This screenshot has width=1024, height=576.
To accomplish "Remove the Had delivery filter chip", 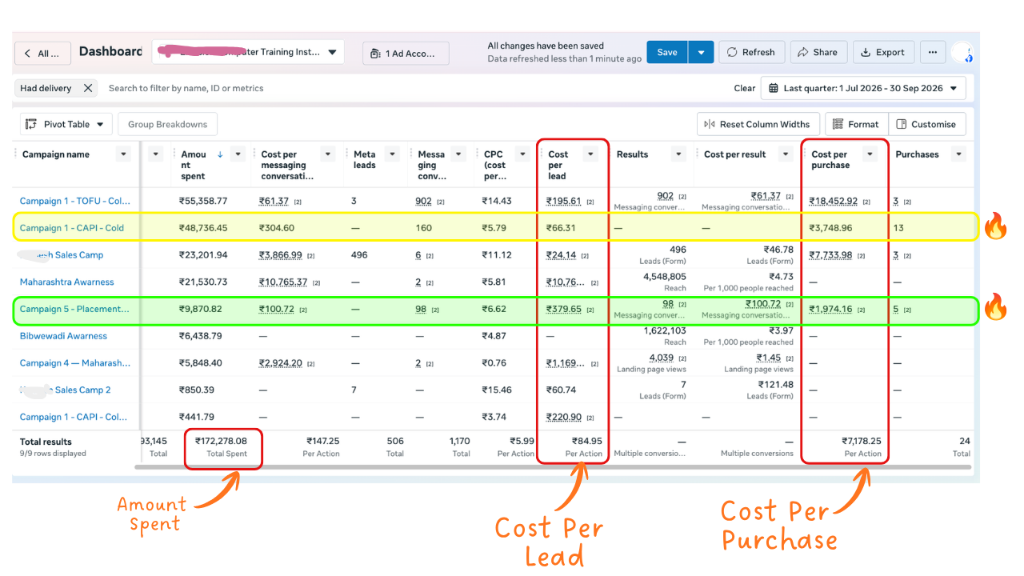I will click(88, 88).
